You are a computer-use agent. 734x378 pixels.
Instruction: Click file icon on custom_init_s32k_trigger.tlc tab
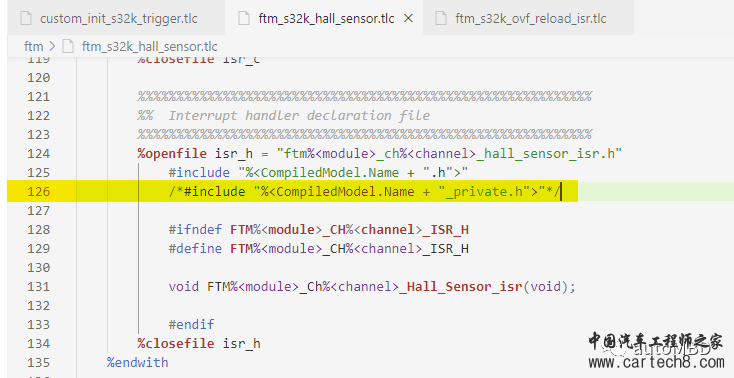click(25, 18)
